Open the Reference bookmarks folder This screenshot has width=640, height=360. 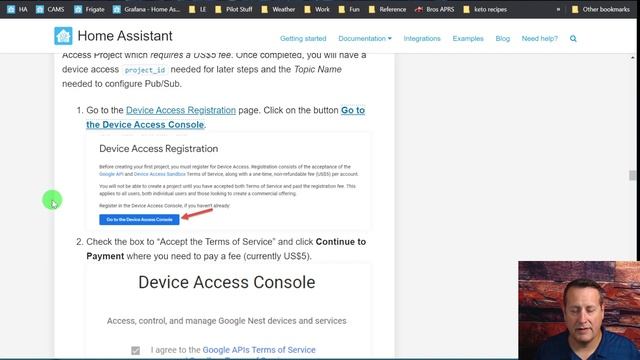(x=387, y=9)
